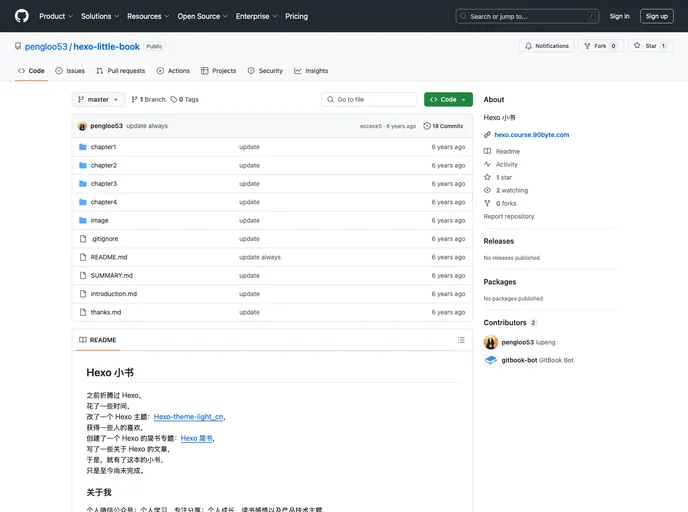Open the Product dropdown menu
This screenshot has width=688, height=512.
tap(56, 16)
